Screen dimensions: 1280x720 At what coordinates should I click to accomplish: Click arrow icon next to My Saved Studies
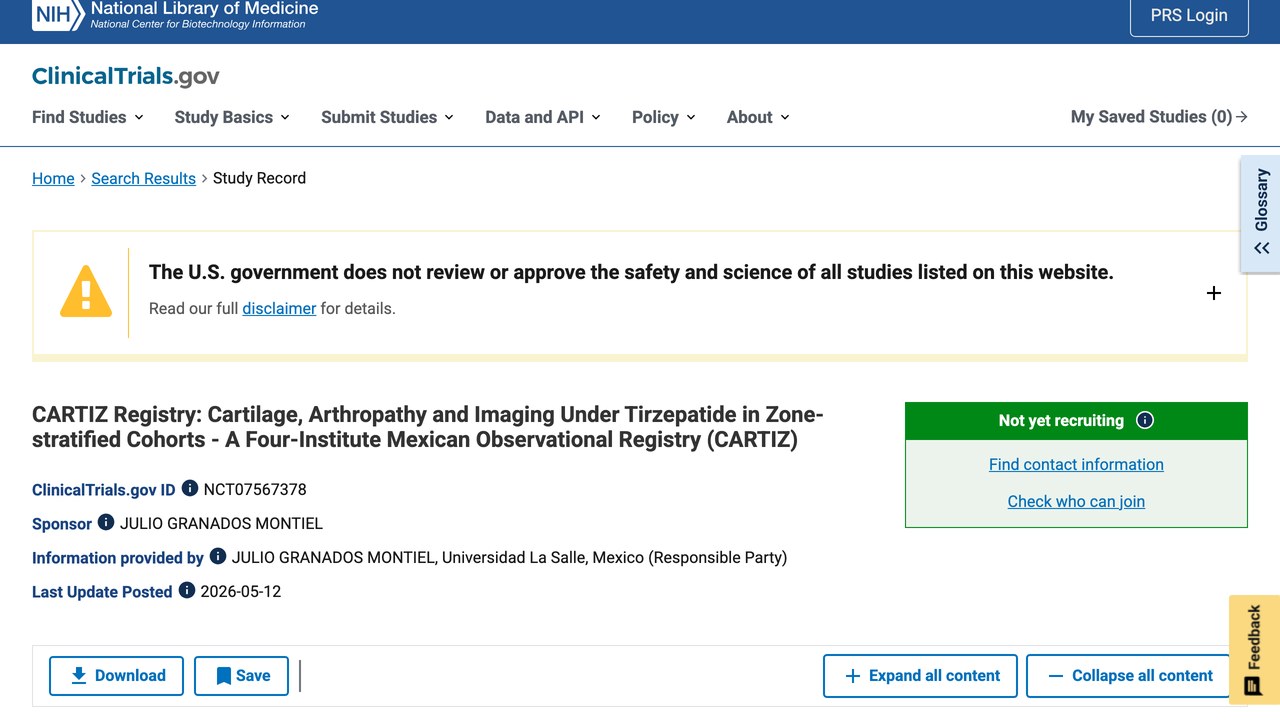(1242, 117)
